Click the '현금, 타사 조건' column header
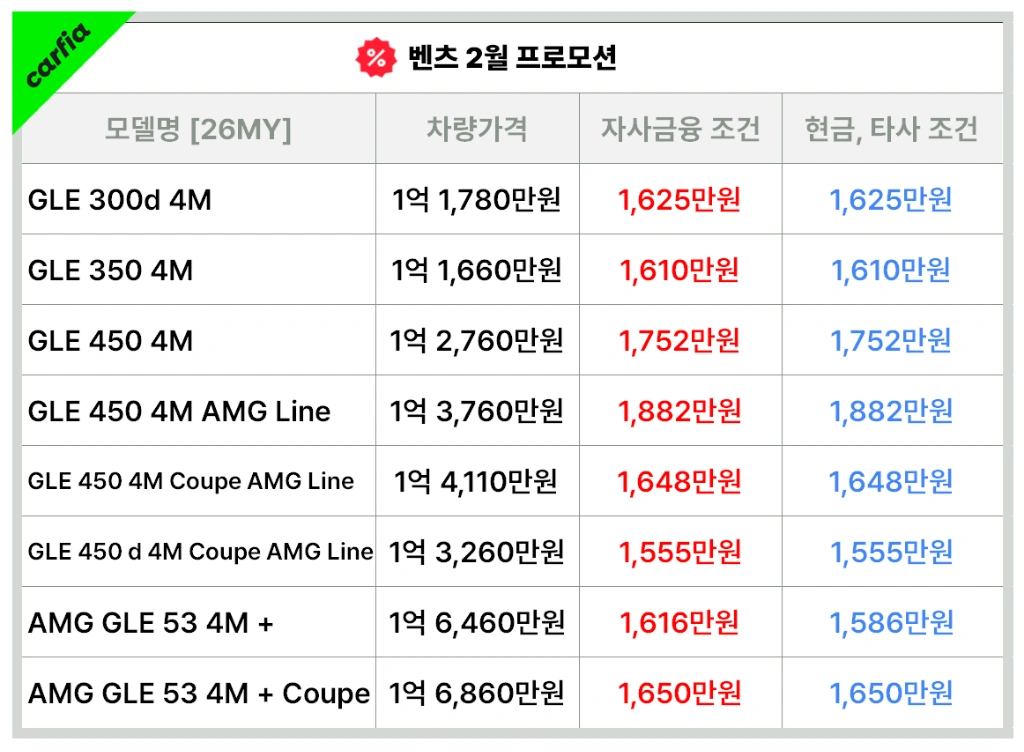Screen dimensions: 1024x752 (x=891, y=129)
